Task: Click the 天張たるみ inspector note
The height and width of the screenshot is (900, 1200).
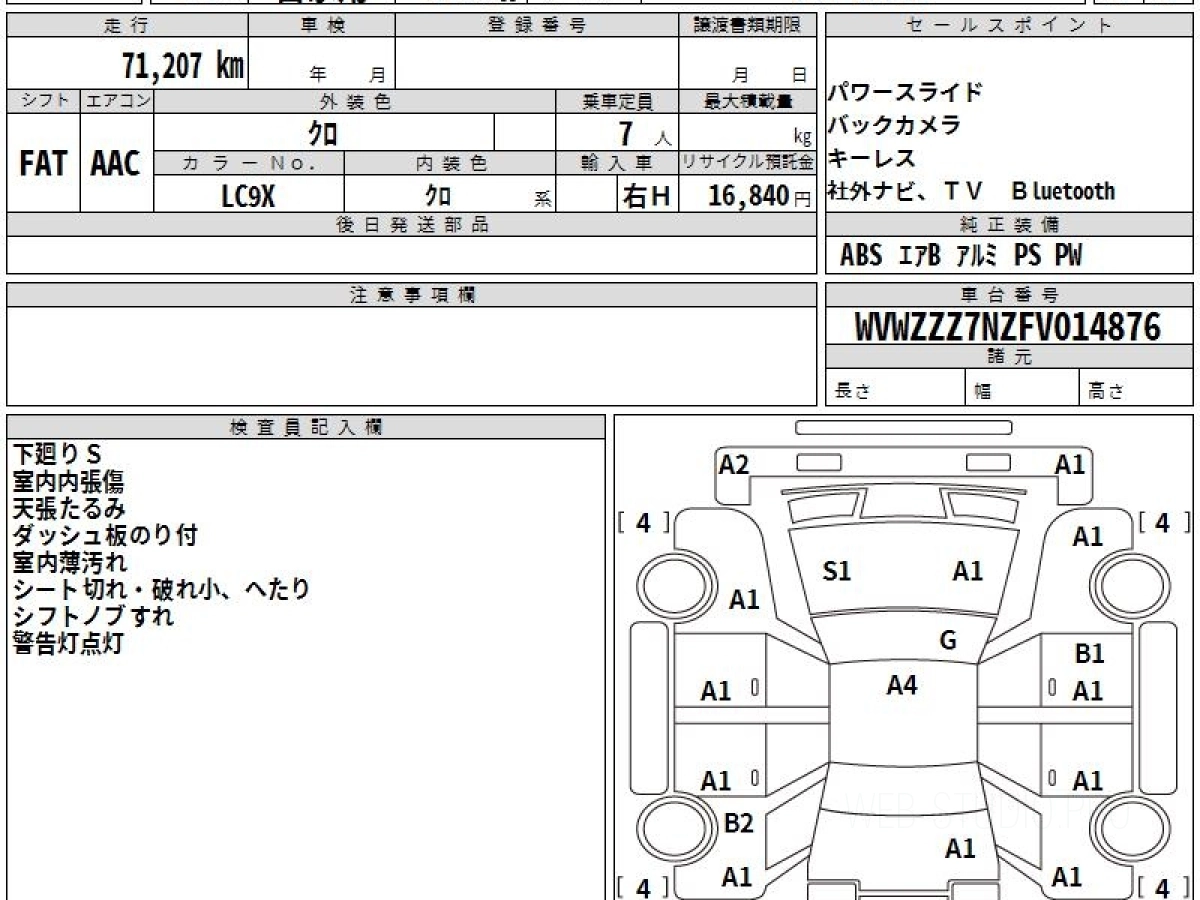Action: pyautogui.click(x=69, y=509)
